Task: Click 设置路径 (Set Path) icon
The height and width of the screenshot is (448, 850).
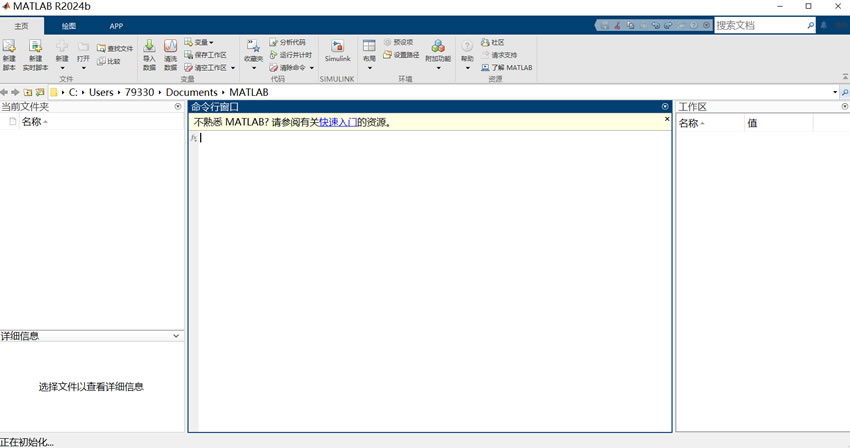Action: (388, 55)
